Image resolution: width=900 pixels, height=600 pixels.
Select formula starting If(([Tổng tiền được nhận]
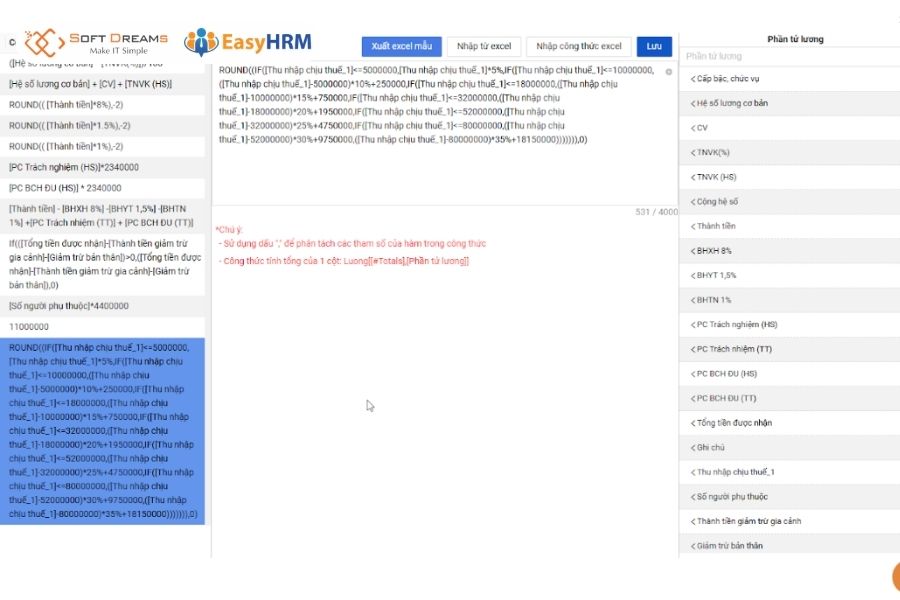tap(102, 264)
